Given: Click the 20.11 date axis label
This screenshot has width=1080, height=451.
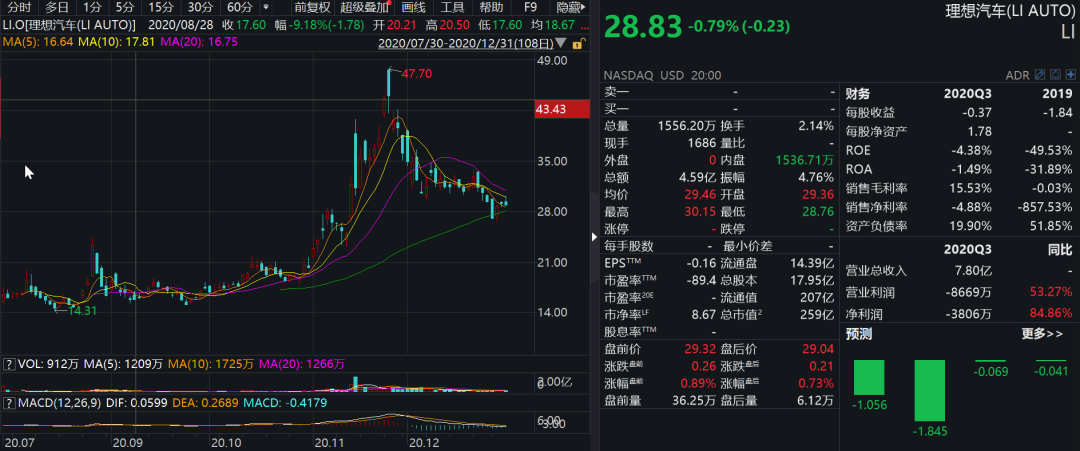Looking at the screenshot, I should pos(330,441).
